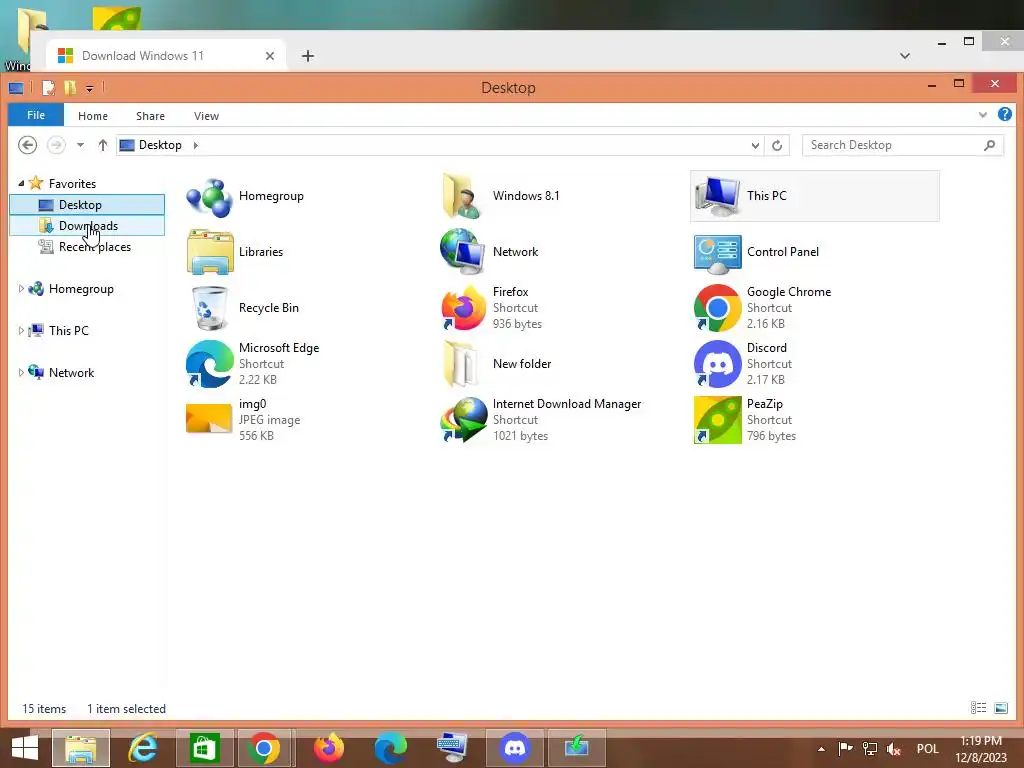This screenshot has height=768, width=1024.
Task: Click the New folder quick access toolbar icon
Action: tap(70, 88)
